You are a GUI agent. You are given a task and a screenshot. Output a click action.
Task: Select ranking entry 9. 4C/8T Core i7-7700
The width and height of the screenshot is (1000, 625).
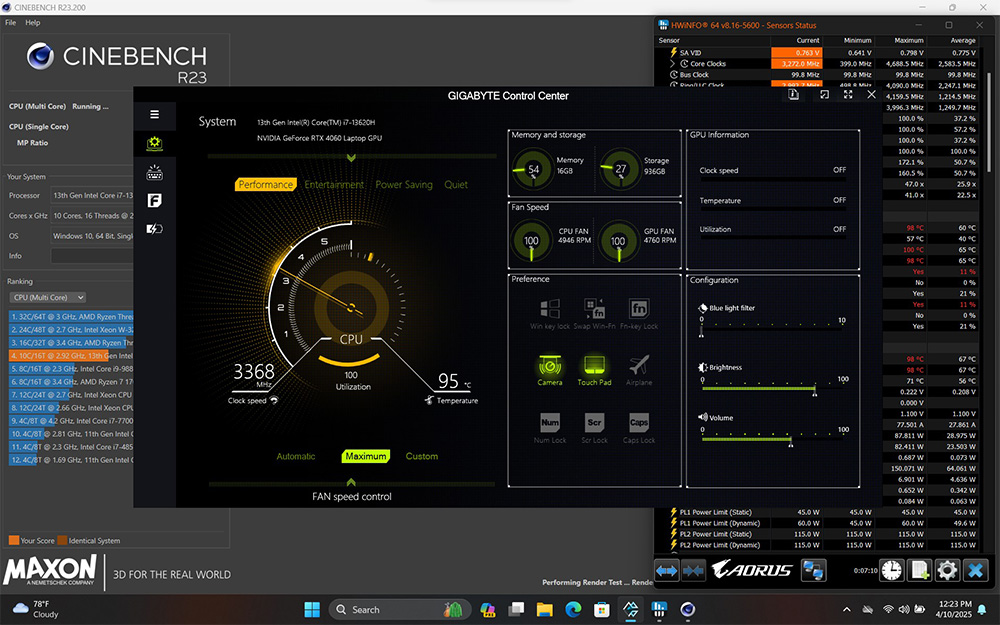71,421
